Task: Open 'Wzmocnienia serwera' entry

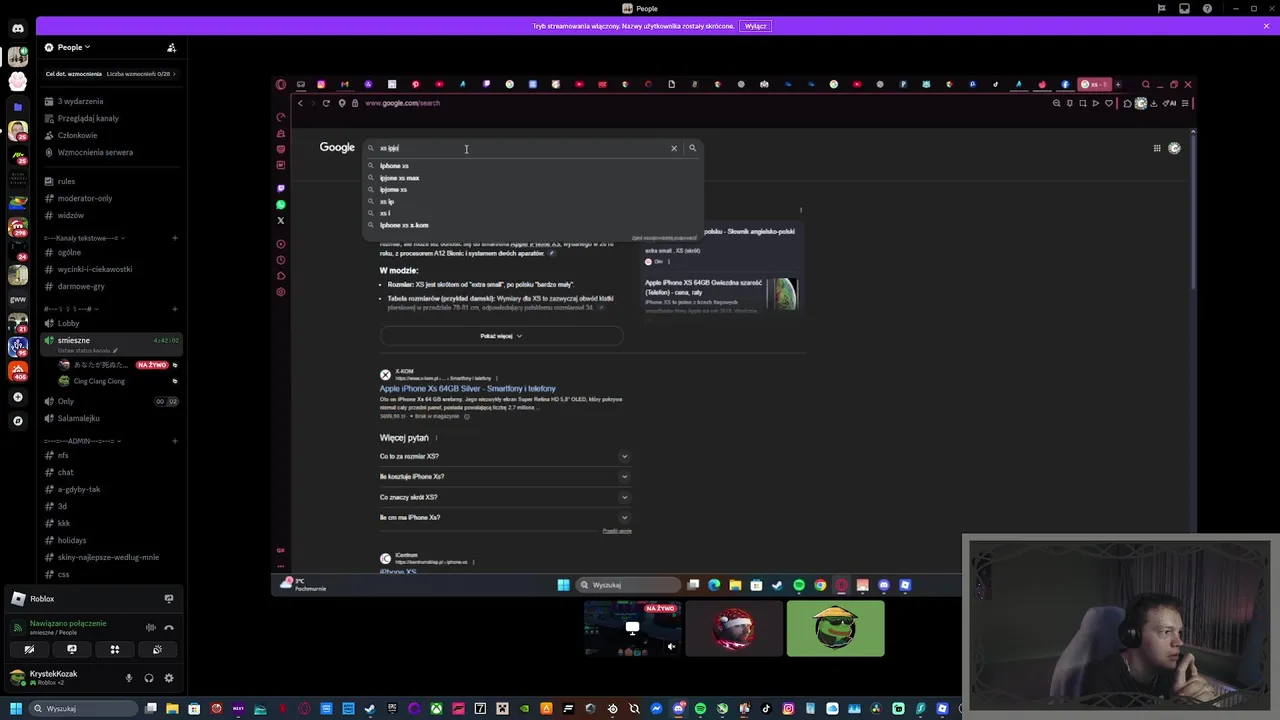Action: [95, 152]
